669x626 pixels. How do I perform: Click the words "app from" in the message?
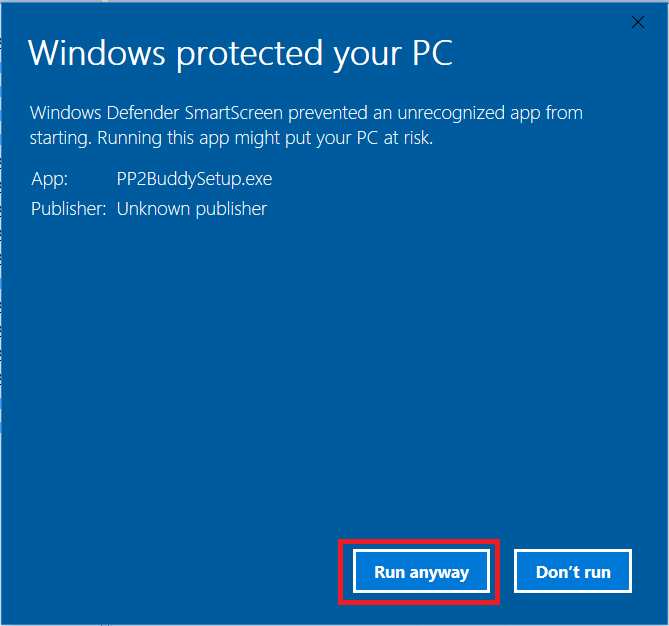[x=541, y=112]
